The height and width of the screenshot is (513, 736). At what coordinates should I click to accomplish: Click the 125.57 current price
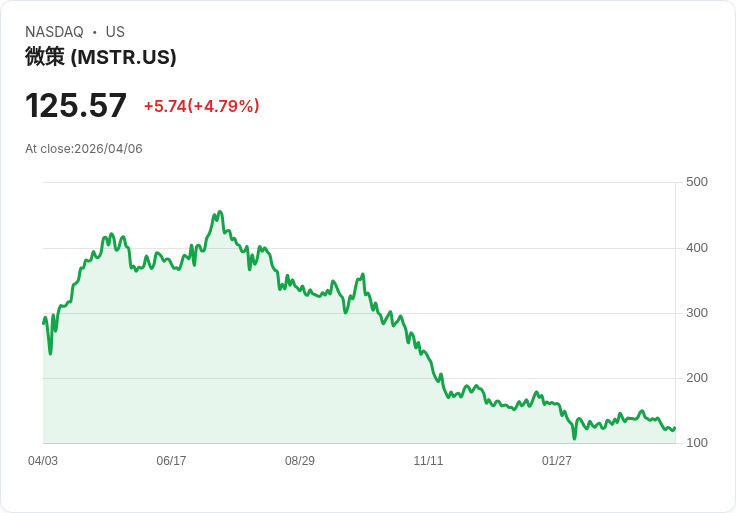[x=76, y=106]
